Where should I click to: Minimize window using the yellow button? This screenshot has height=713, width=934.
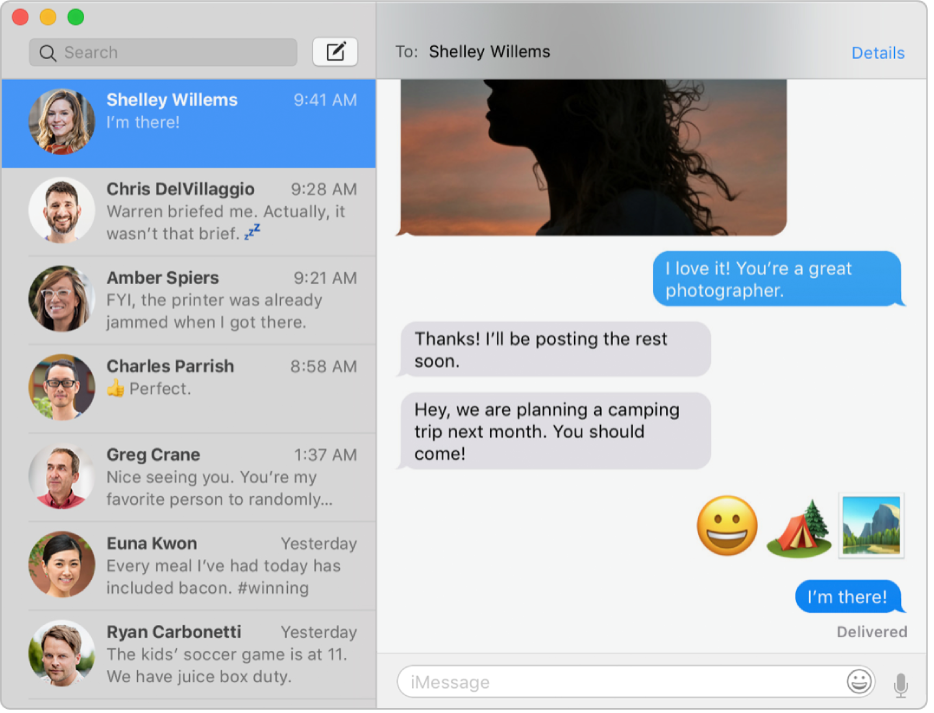48,17
